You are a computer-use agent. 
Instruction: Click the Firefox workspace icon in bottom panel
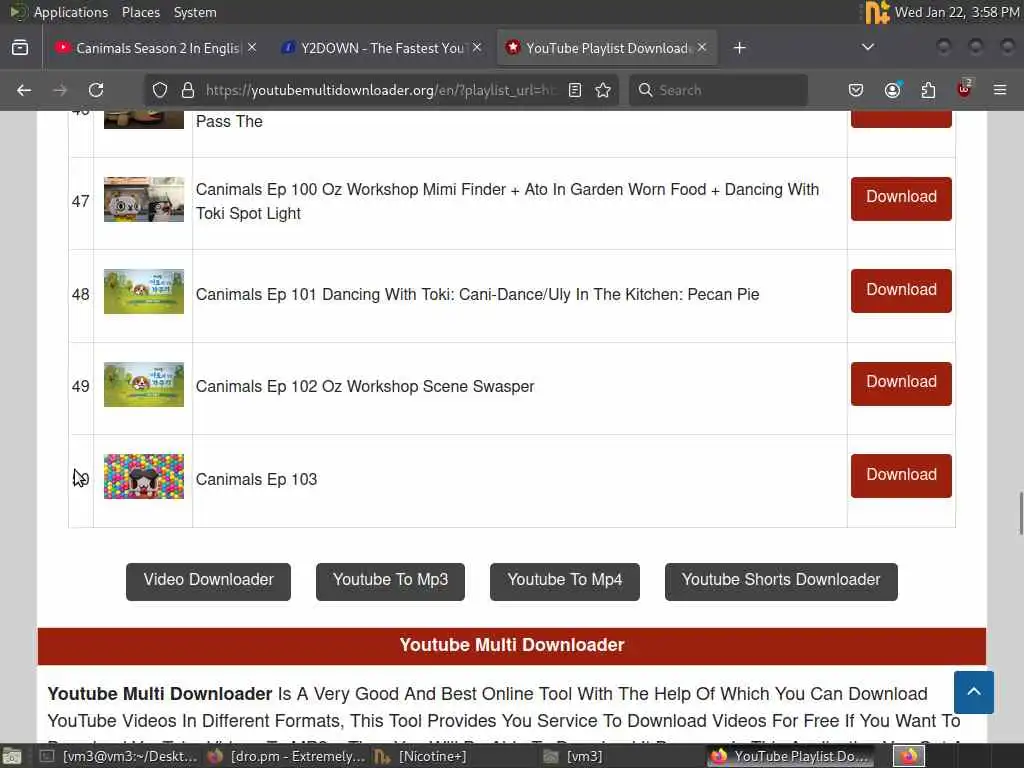pyautogui.click(x=909, y=756)
